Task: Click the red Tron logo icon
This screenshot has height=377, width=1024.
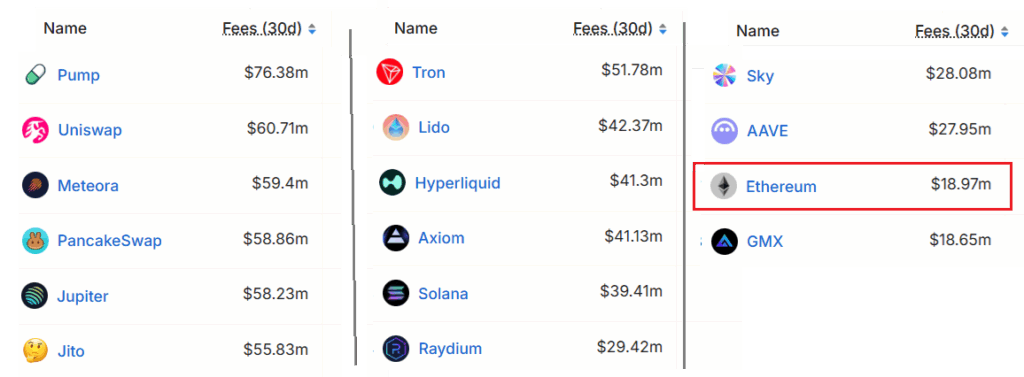Action: (x=390, y=72)
